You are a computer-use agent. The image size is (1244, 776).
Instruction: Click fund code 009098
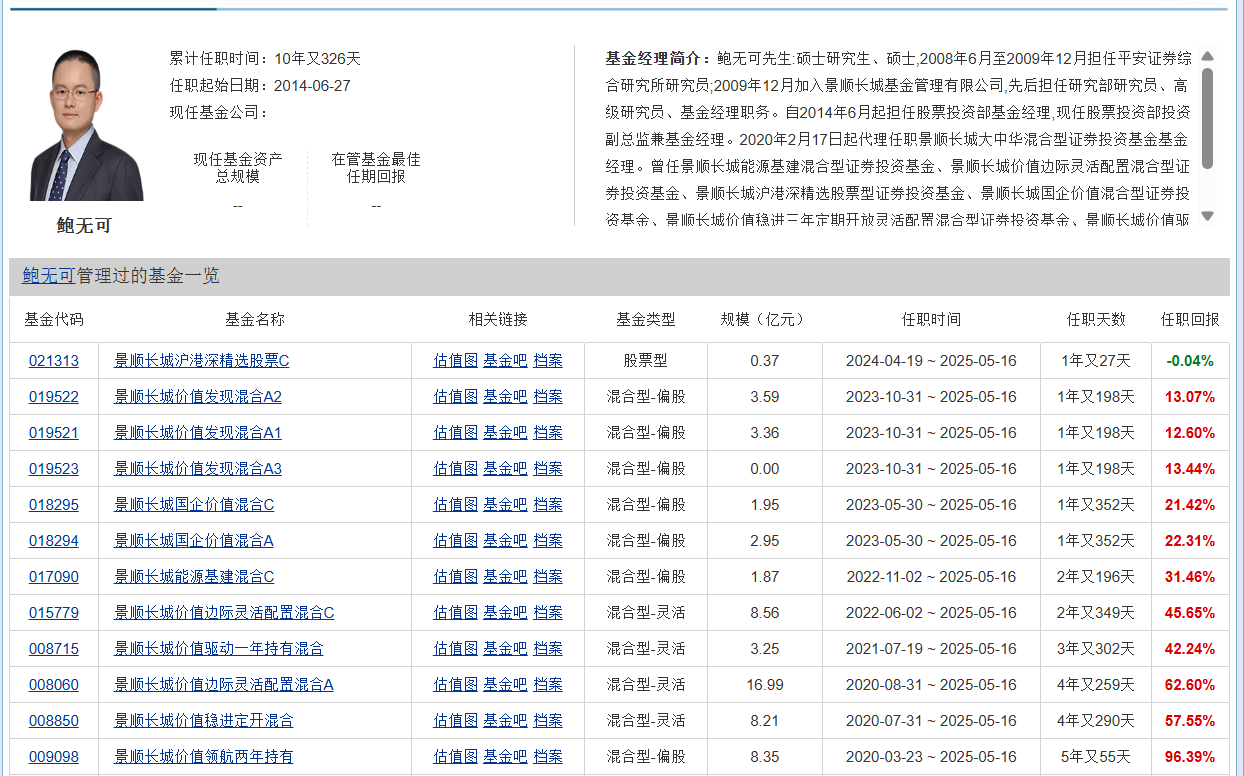54,757
